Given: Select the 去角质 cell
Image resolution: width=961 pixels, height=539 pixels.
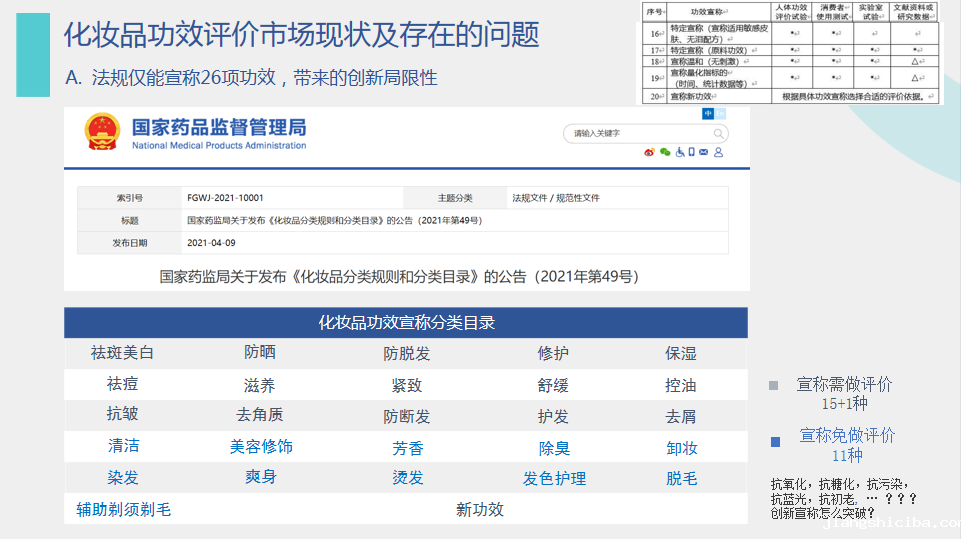Looking at the screenshot, I should coord(260,415).
